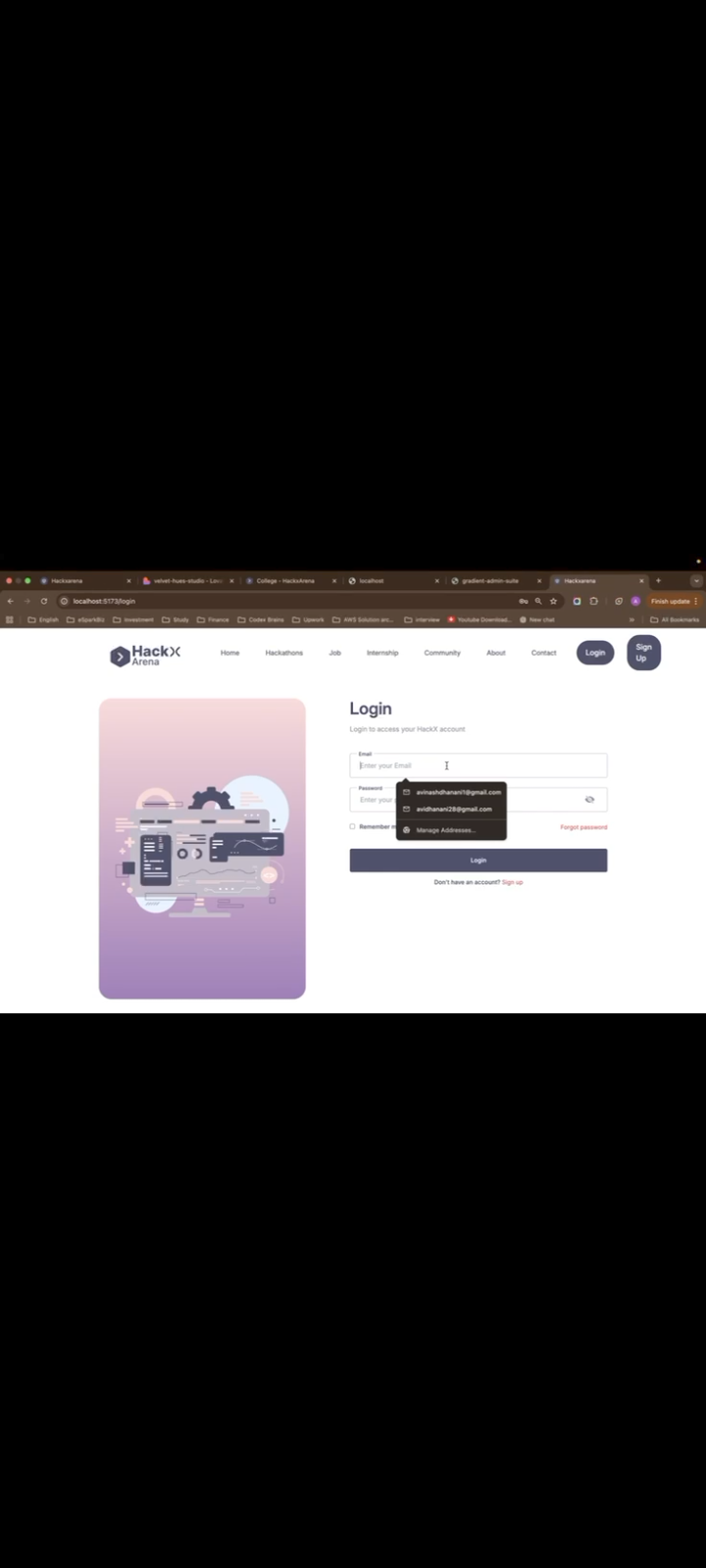This screenshot has height=1568, width=706.
Task: Switch to the gradient-admin-suite tab
Action: point(490,580)
